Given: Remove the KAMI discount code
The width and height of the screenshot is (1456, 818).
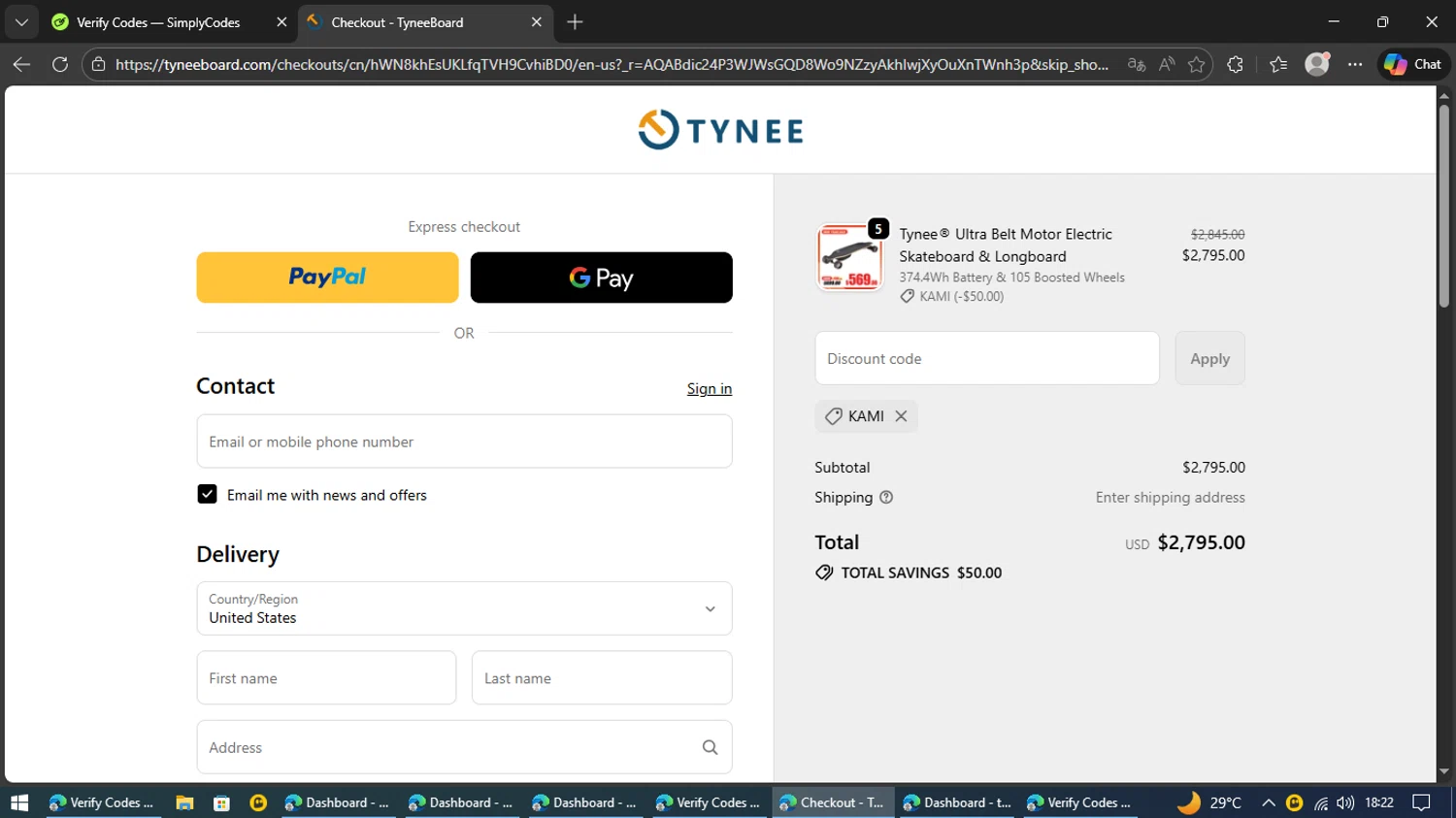Looking at the screenshot, I should [901, 416].
